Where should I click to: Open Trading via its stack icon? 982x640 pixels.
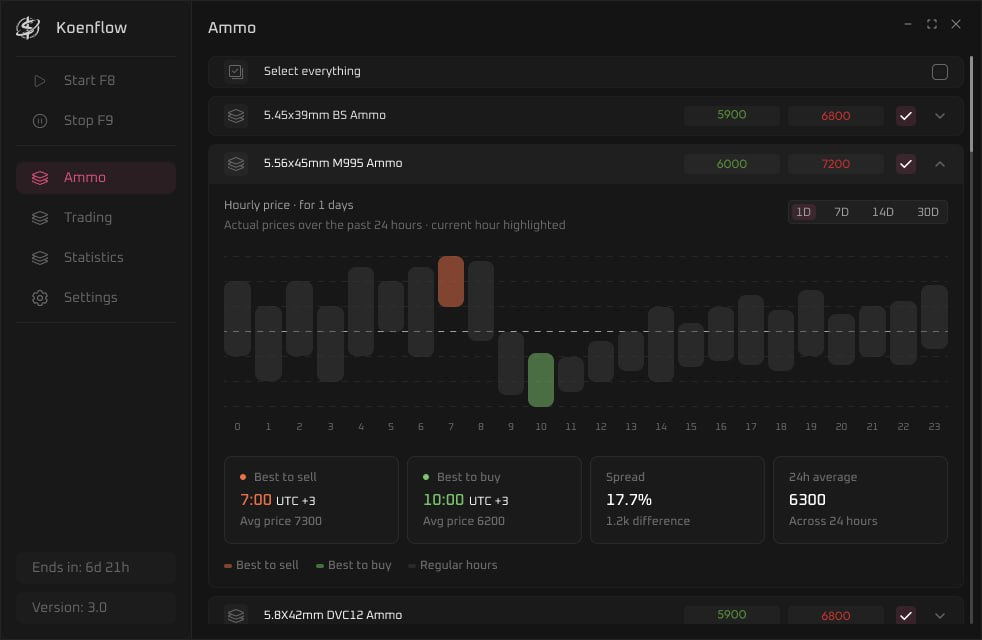tap(39, 218)
